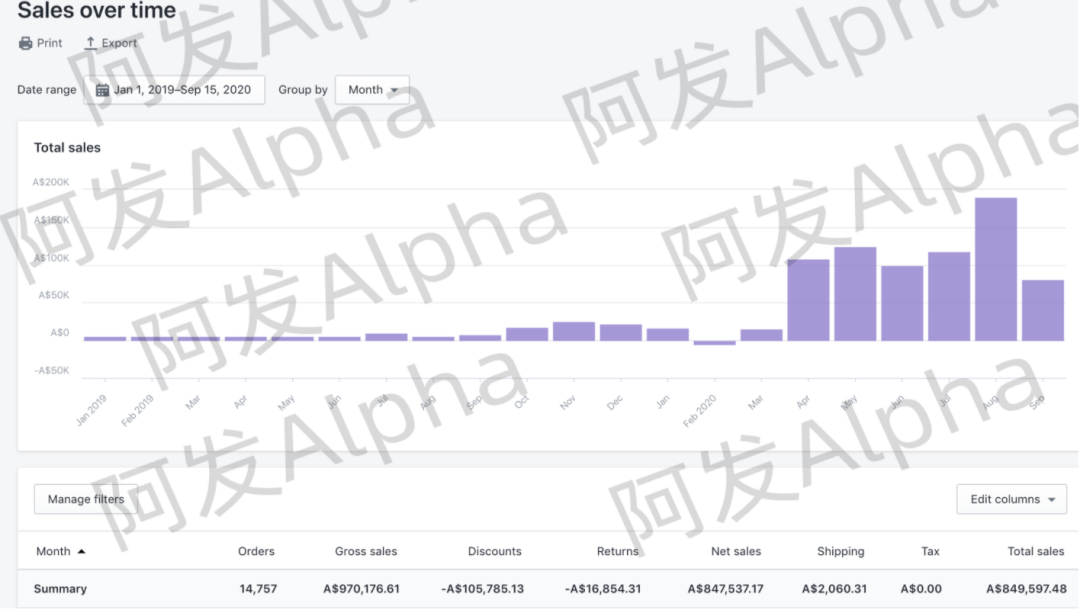Image resolution: width=1080 pixels, height=616 pixels.
Task: Expand the Edit columns dropdown
Action: click(1011, 499)
